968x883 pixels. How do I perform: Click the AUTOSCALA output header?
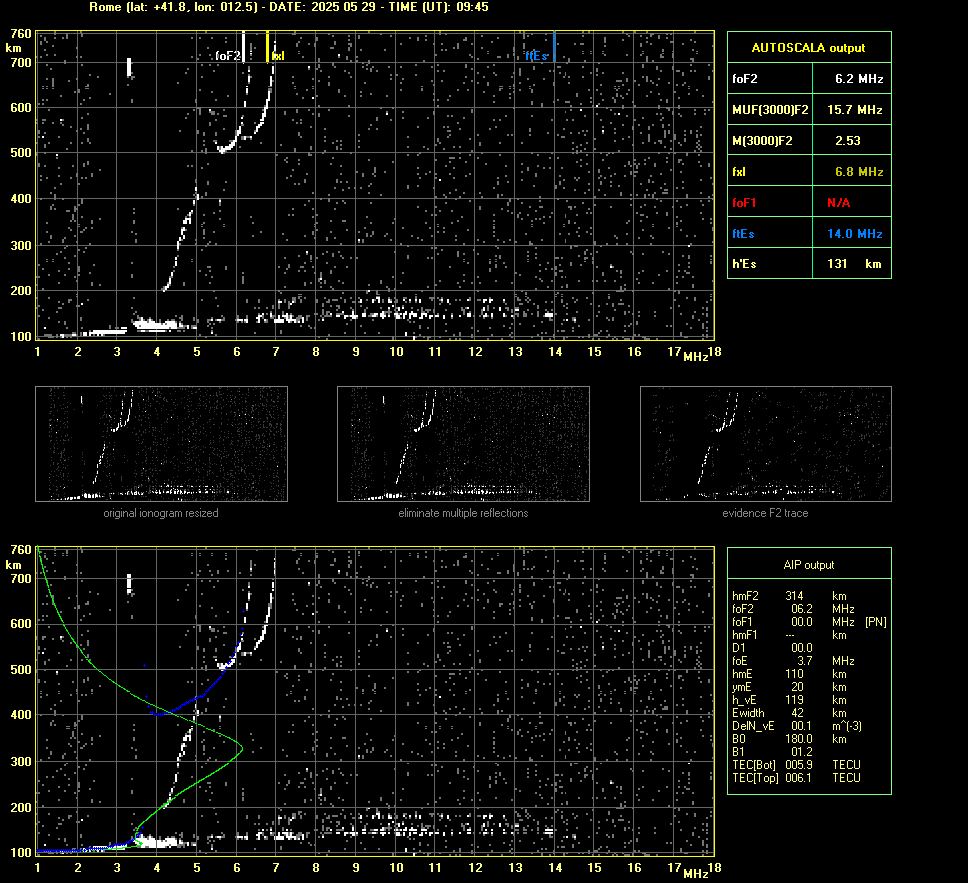[809, 48]
